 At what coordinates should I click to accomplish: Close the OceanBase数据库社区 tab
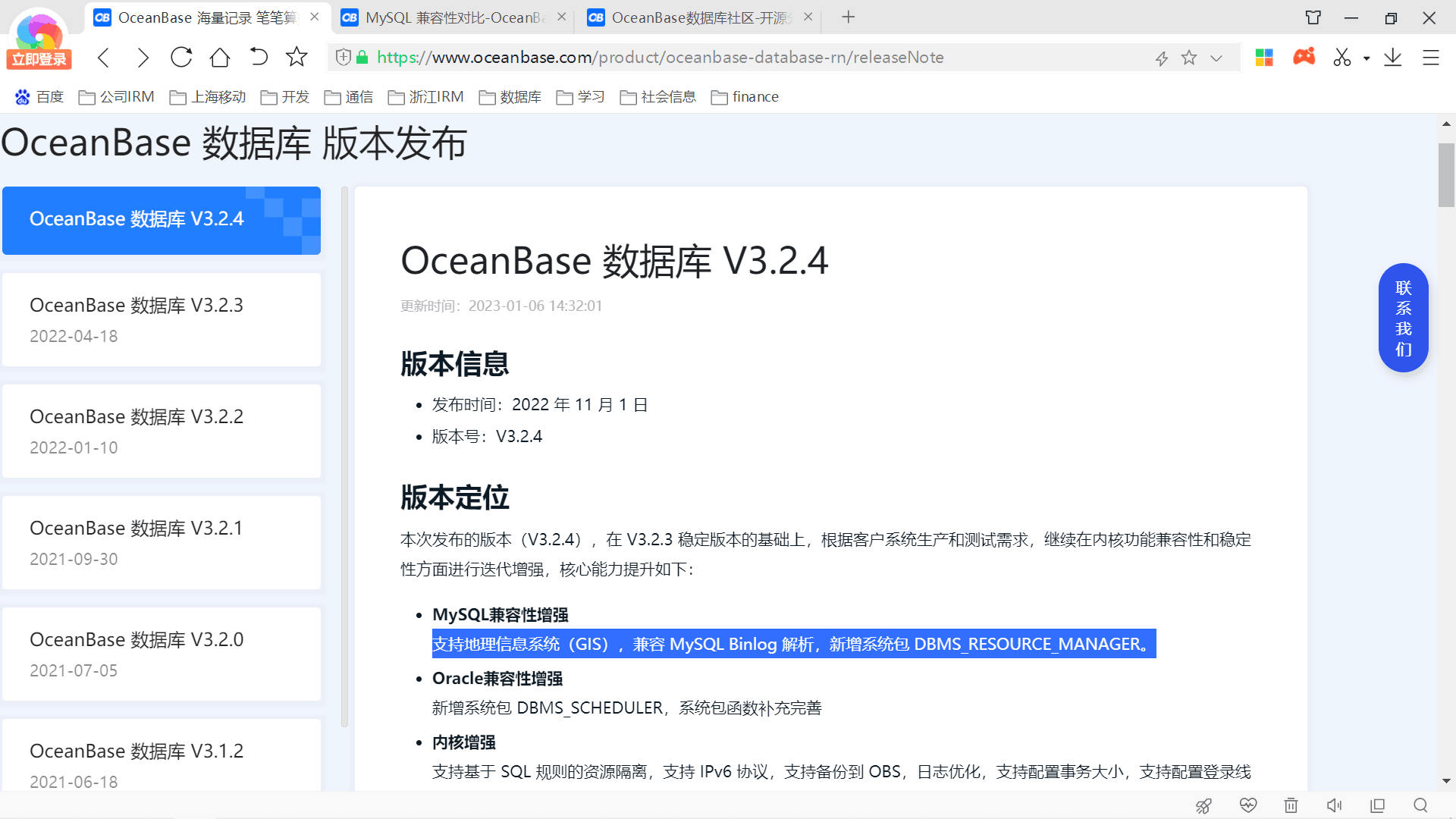point(808,17)
